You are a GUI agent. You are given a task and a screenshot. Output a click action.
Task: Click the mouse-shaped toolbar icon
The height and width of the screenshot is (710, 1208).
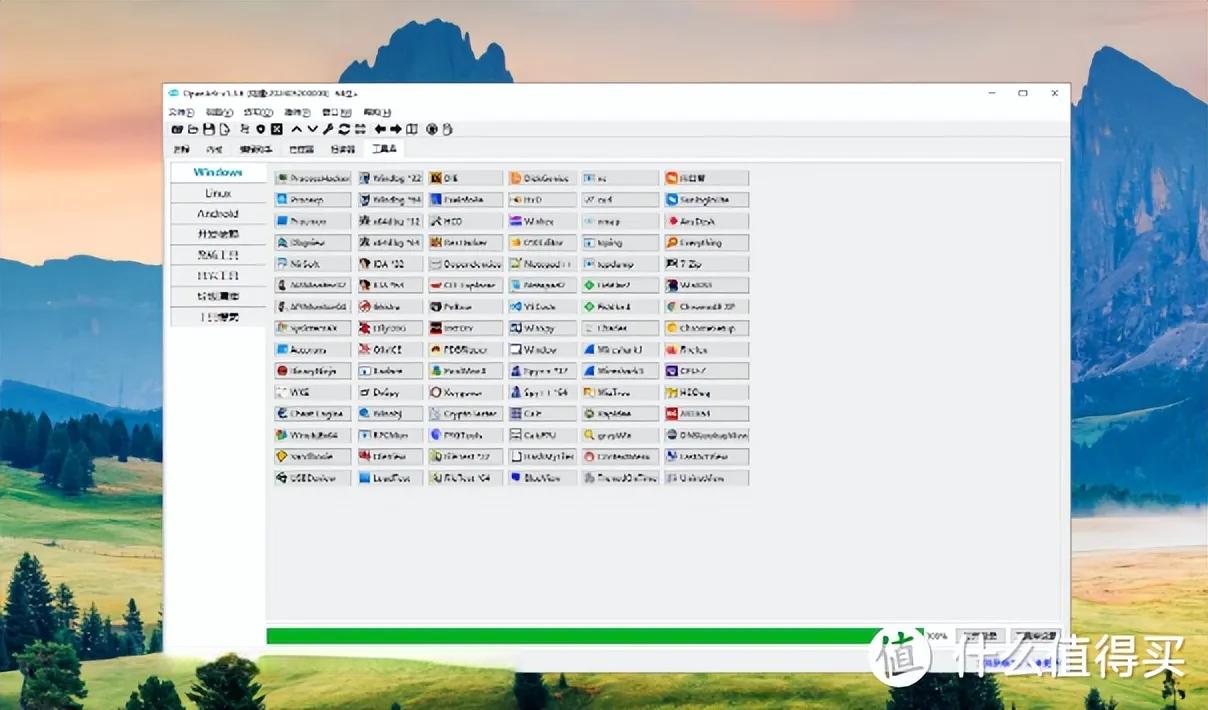pyautogui.click(x=448, y=129)
